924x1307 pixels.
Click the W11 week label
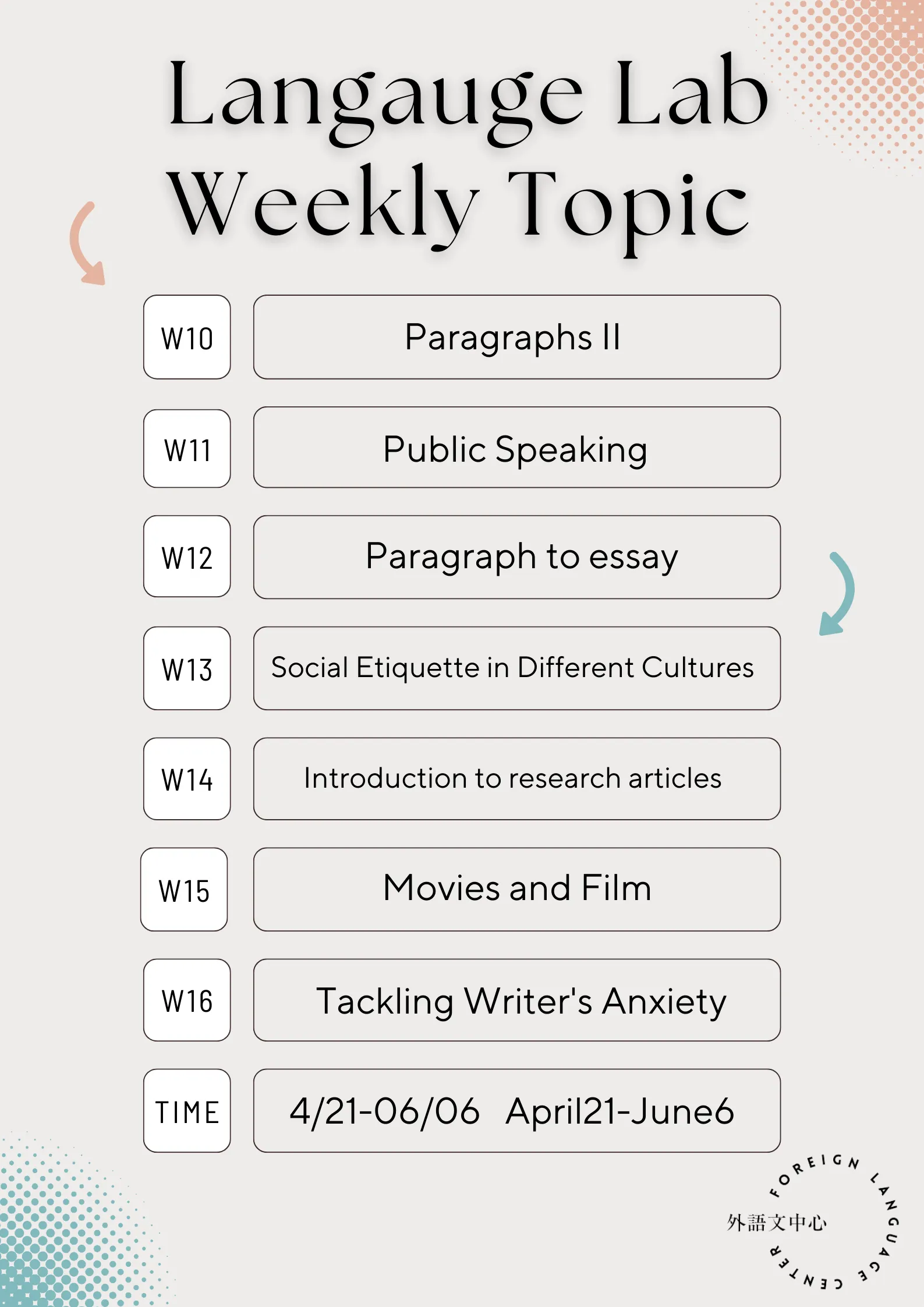[x=187, y=448]
